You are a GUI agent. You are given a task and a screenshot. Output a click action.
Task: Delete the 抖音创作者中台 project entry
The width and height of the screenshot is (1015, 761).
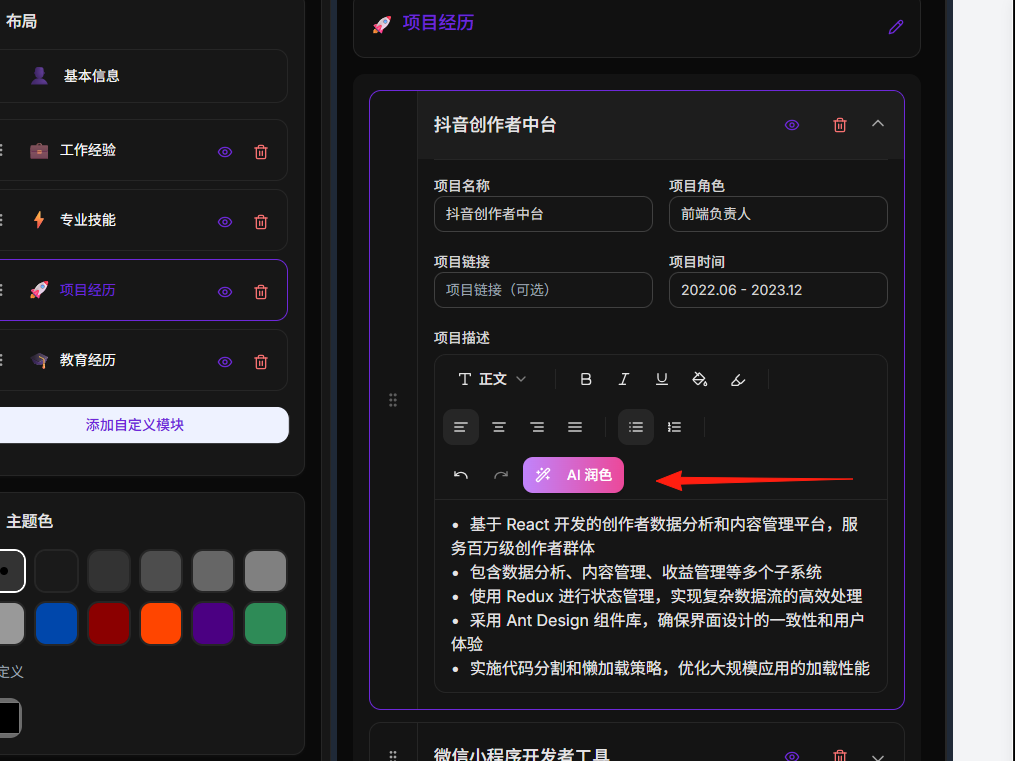[840, 125]
